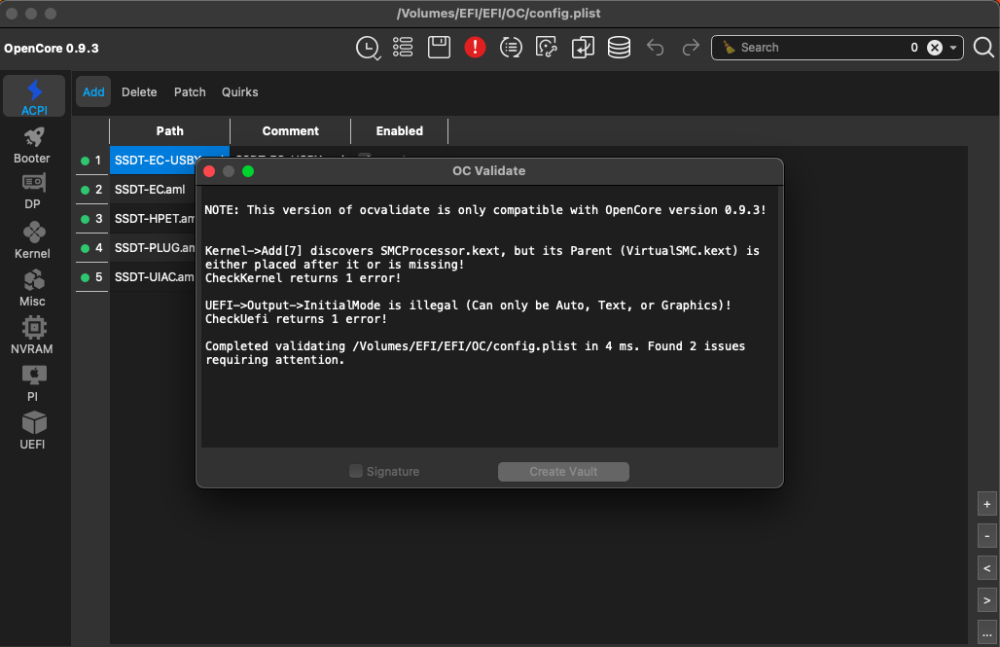Open the backup history clock icon
1000x647 pixels.
tap(367, 48)
